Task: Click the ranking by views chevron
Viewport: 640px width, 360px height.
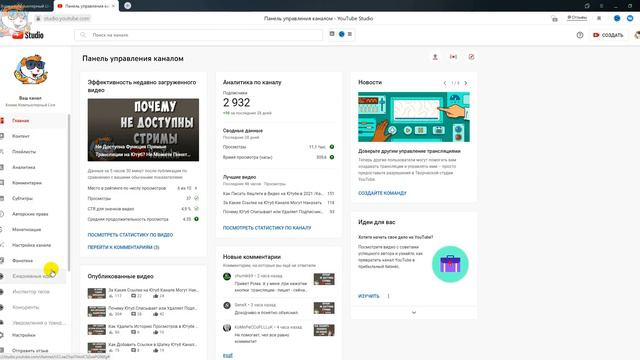Action: (196, 188)
